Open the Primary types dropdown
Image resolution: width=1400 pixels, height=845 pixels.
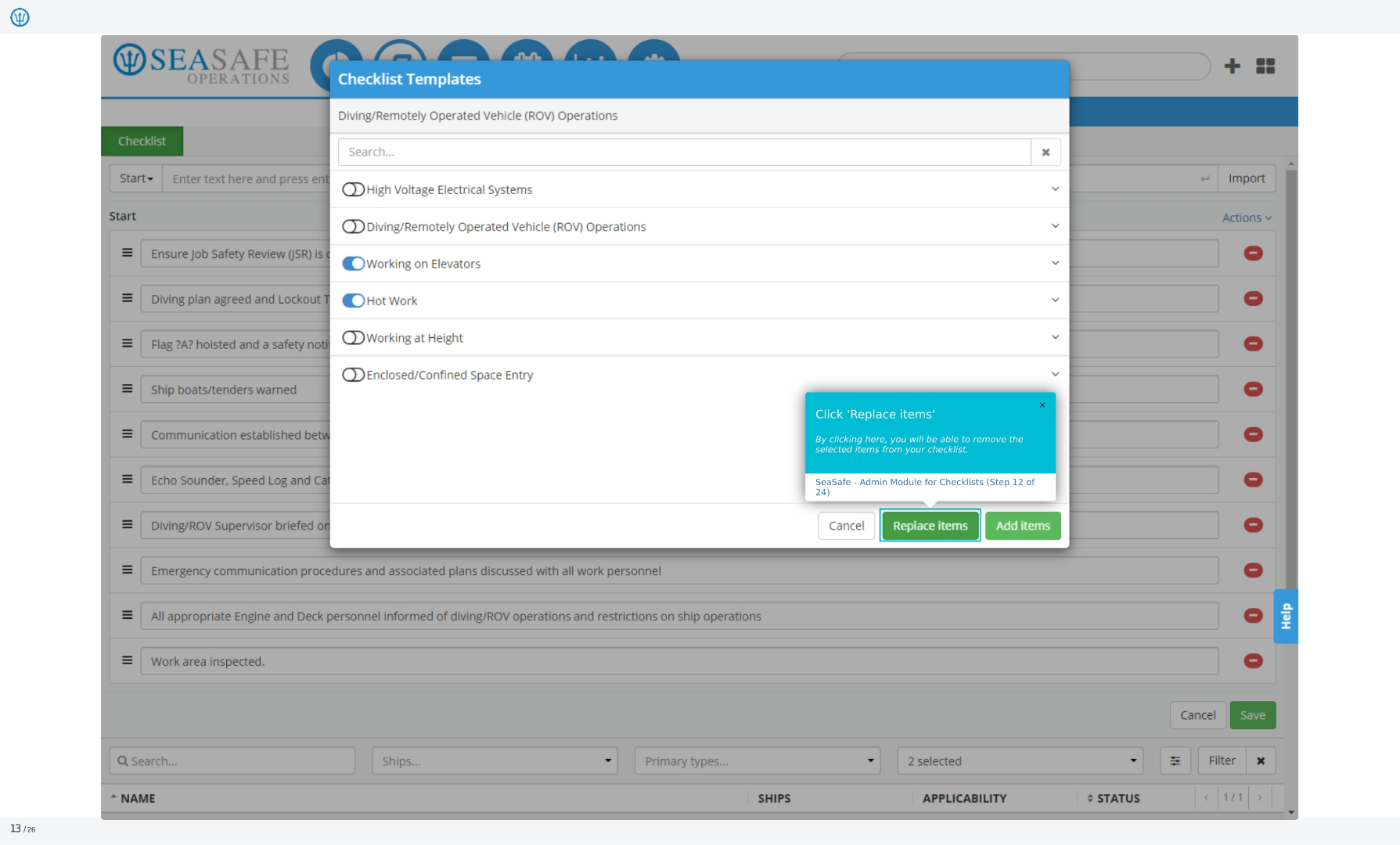758,760
